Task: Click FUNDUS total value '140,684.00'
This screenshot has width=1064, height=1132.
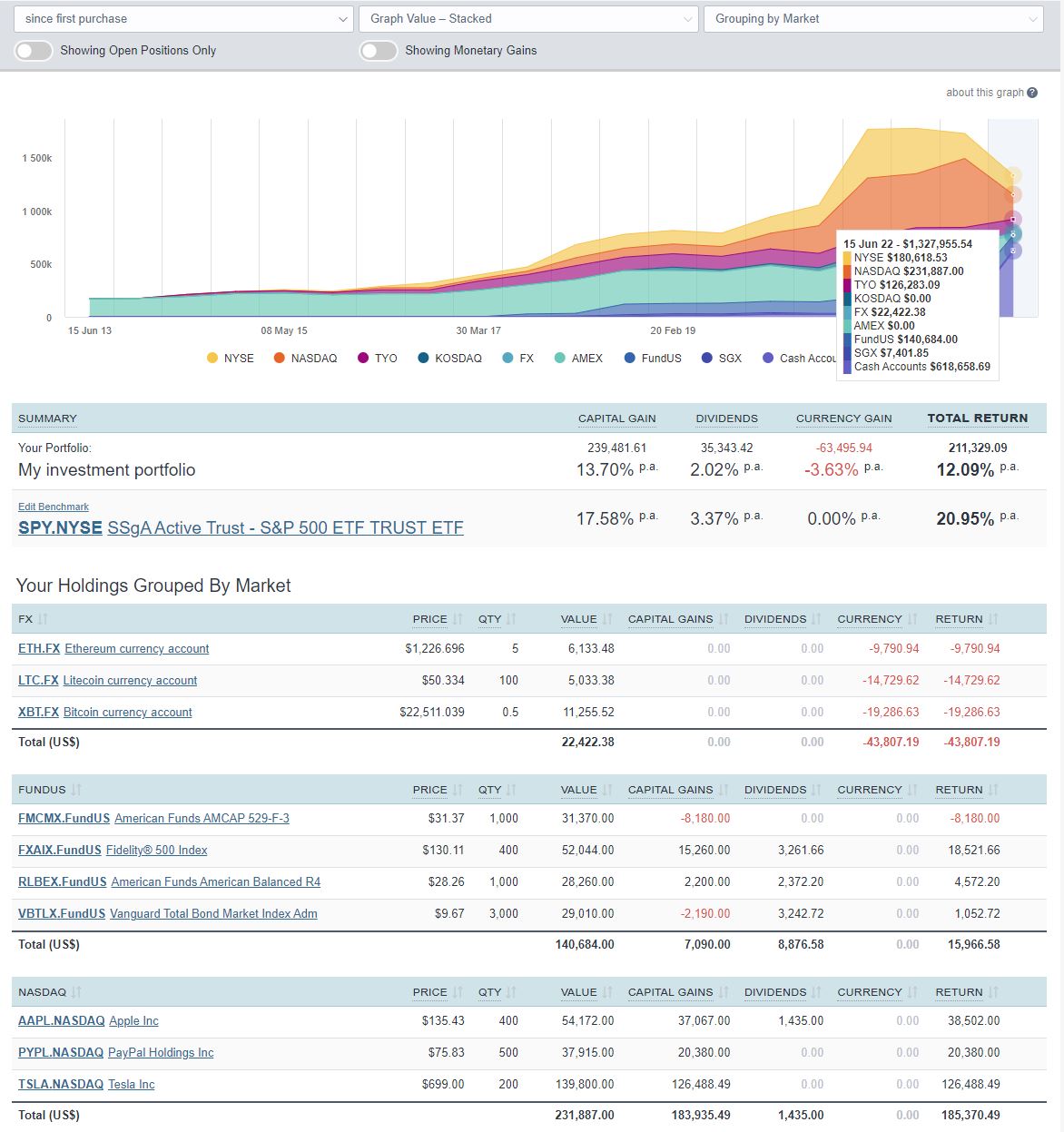Action: click(x=585, y=944)
